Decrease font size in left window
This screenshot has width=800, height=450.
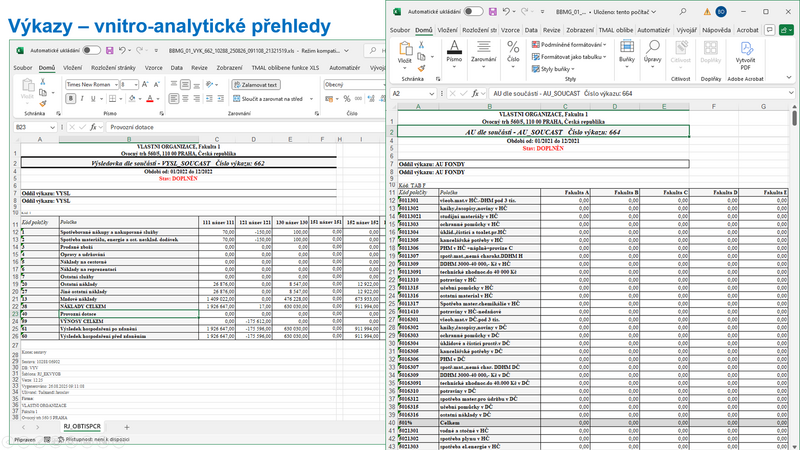157,85
